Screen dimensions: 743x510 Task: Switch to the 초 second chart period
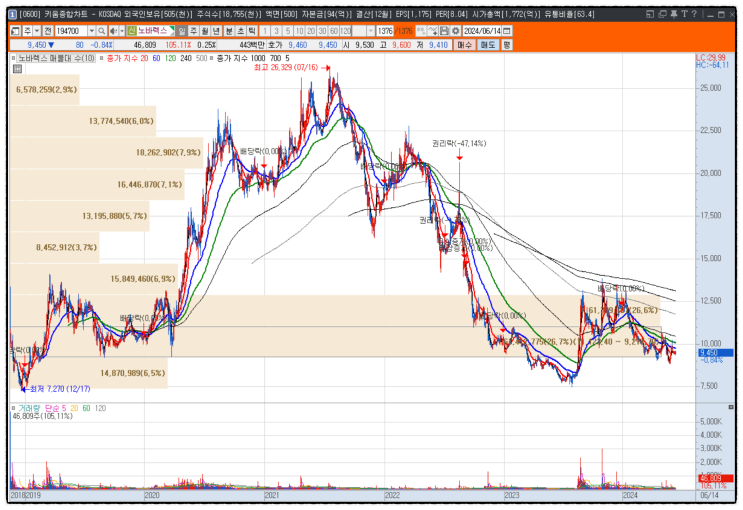(240, 31)
